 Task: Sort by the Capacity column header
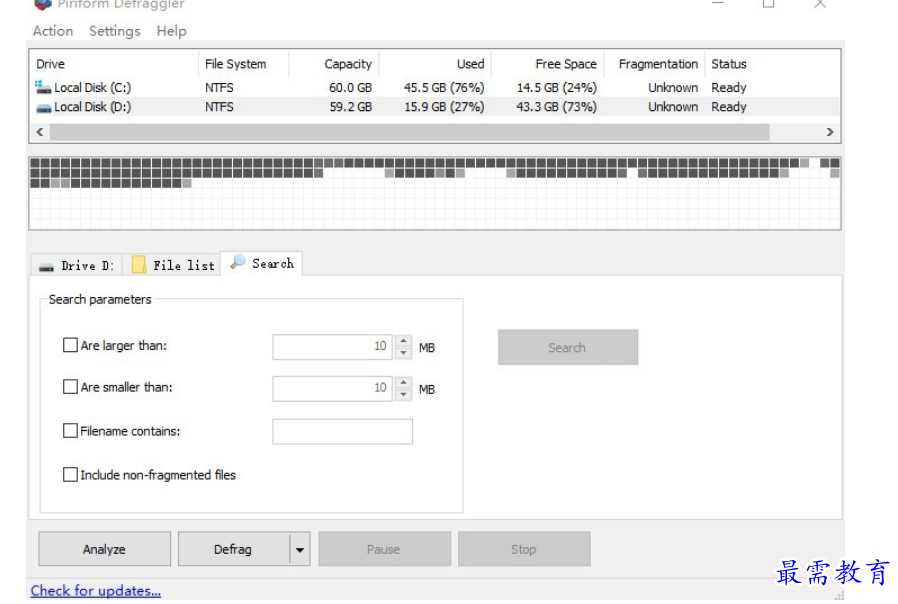[333, 64]
